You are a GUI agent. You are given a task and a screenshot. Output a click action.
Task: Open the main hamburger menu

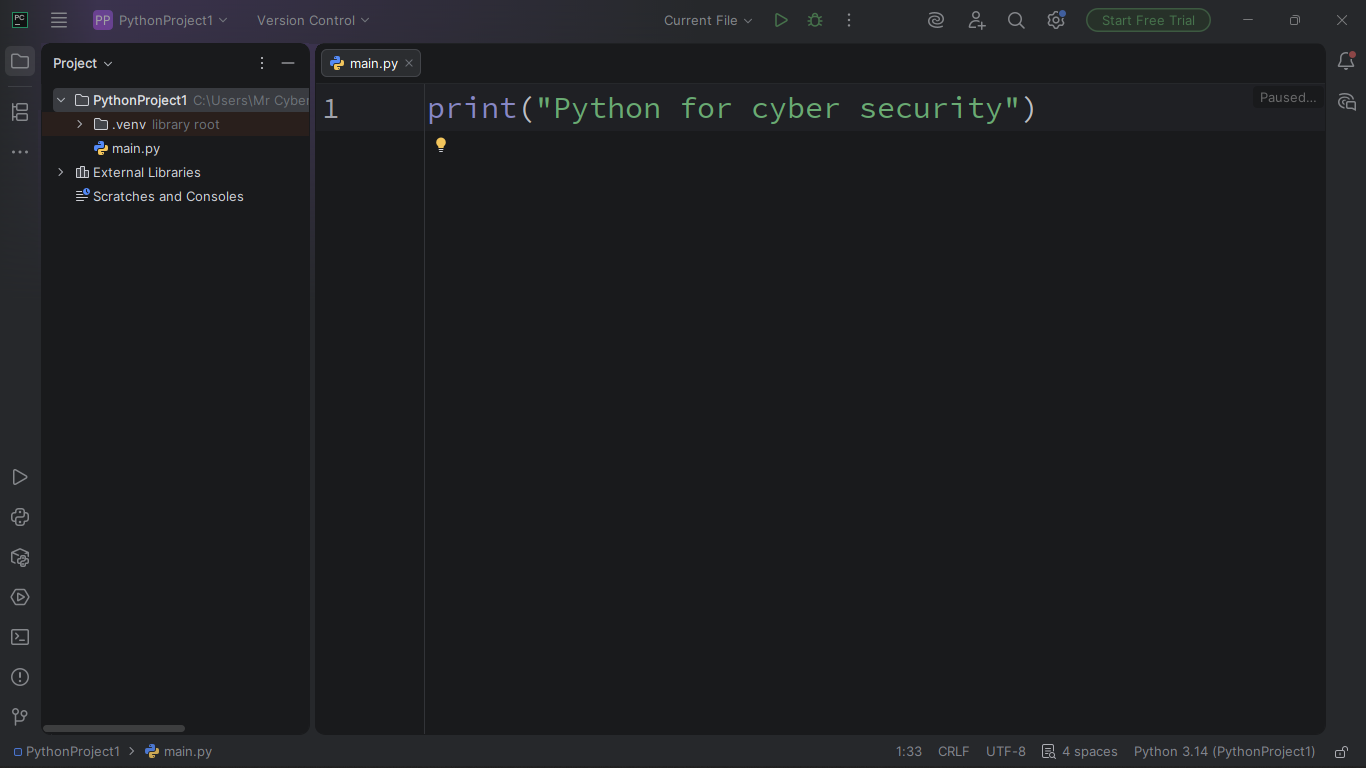(59, 20)
